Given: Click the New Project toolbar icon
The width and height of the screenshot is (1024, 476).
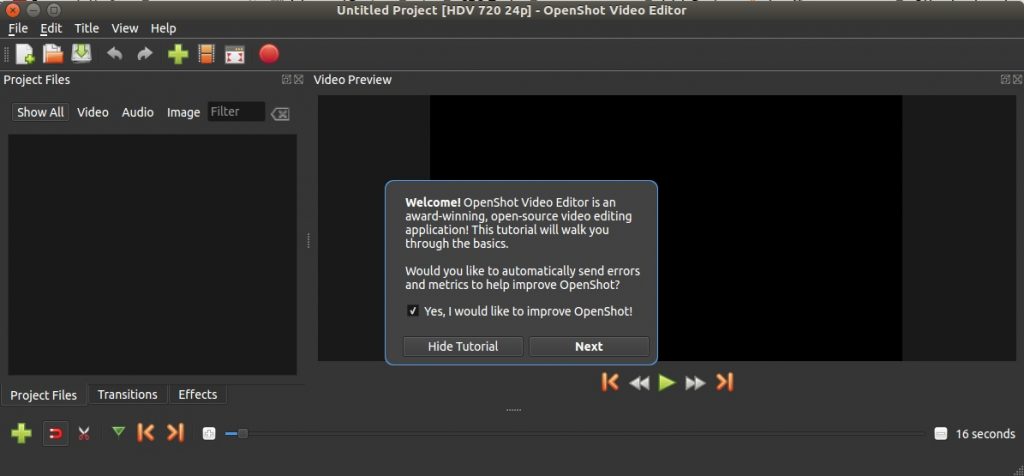Looking at the screenshot, I should click(25, 54).
